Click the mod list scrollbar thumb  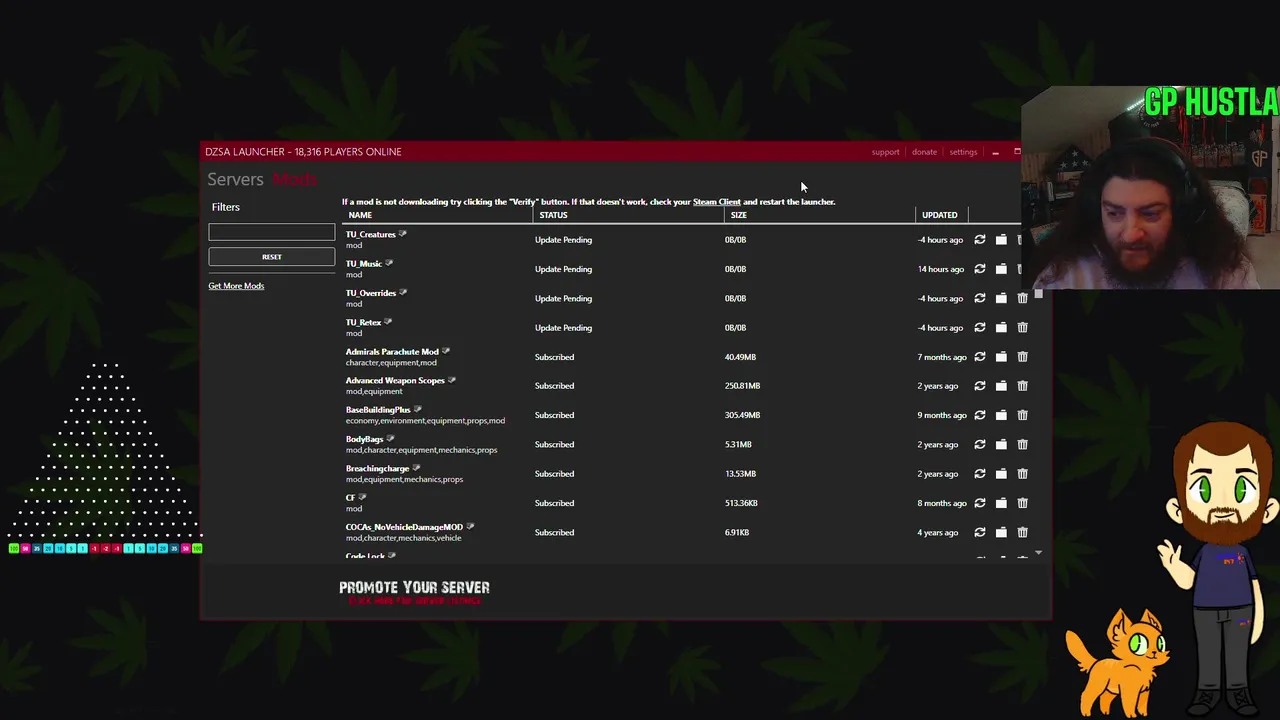[x=1038, y=294]
